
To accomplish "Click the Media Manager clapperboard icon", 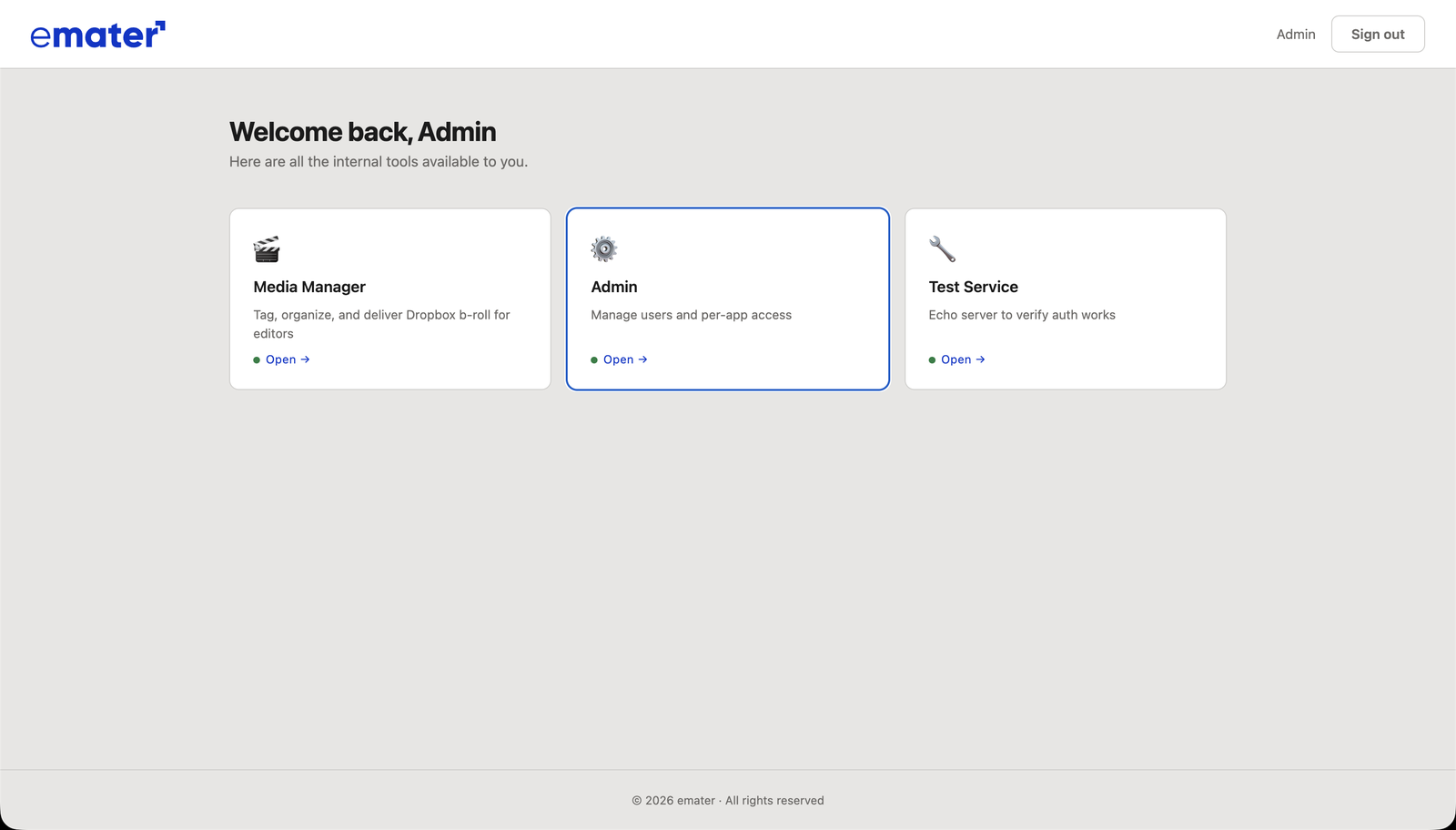I will tap(267, 248).
